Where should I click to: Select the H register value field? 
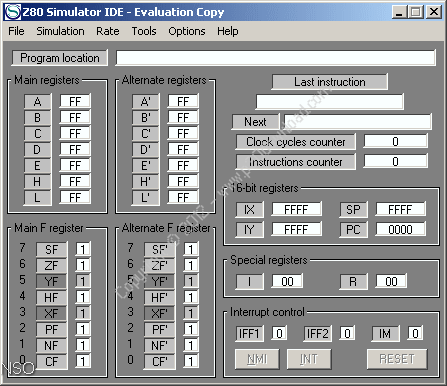coord(75,181)
